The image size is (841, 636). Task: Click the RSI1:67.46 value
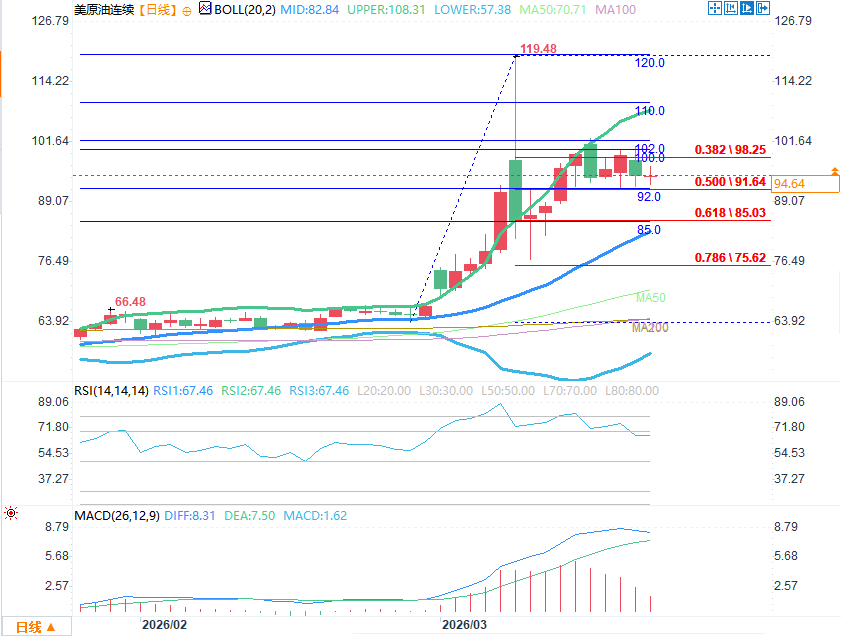click(183, 391)
